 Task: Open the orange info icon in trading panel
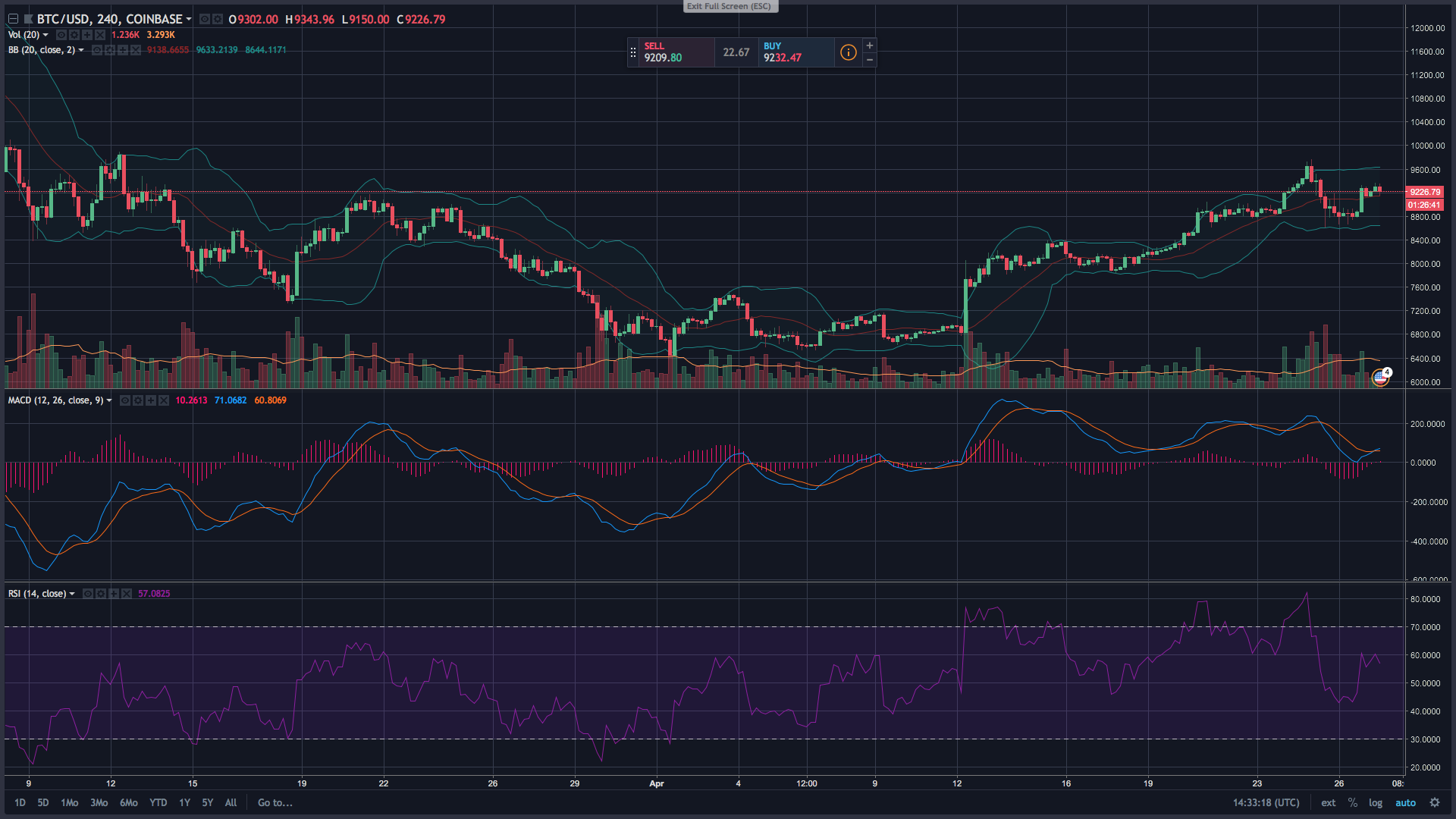coord(848,52)
